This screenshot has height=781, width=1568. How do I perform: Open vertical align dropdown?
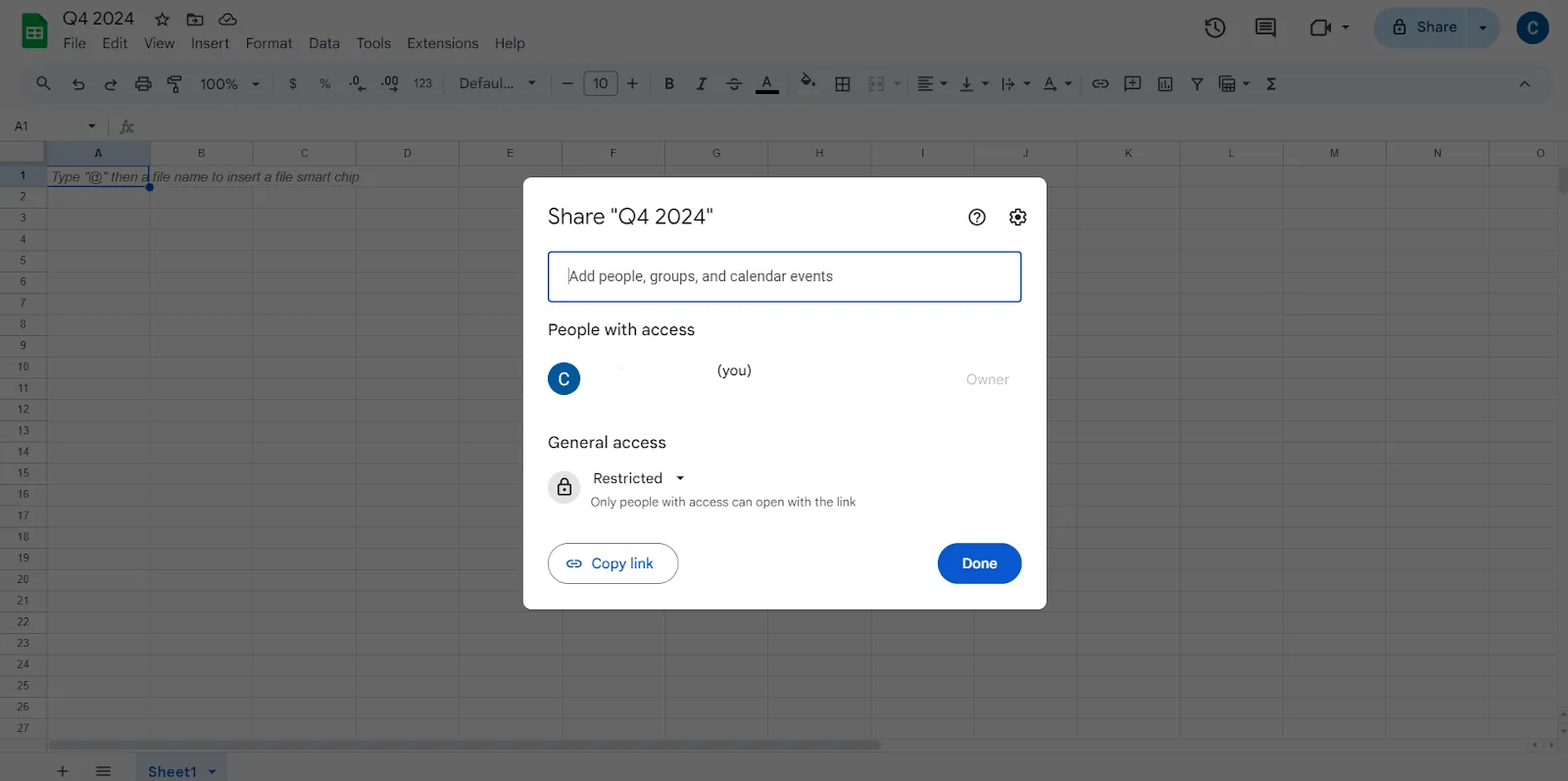click(974, 84)
